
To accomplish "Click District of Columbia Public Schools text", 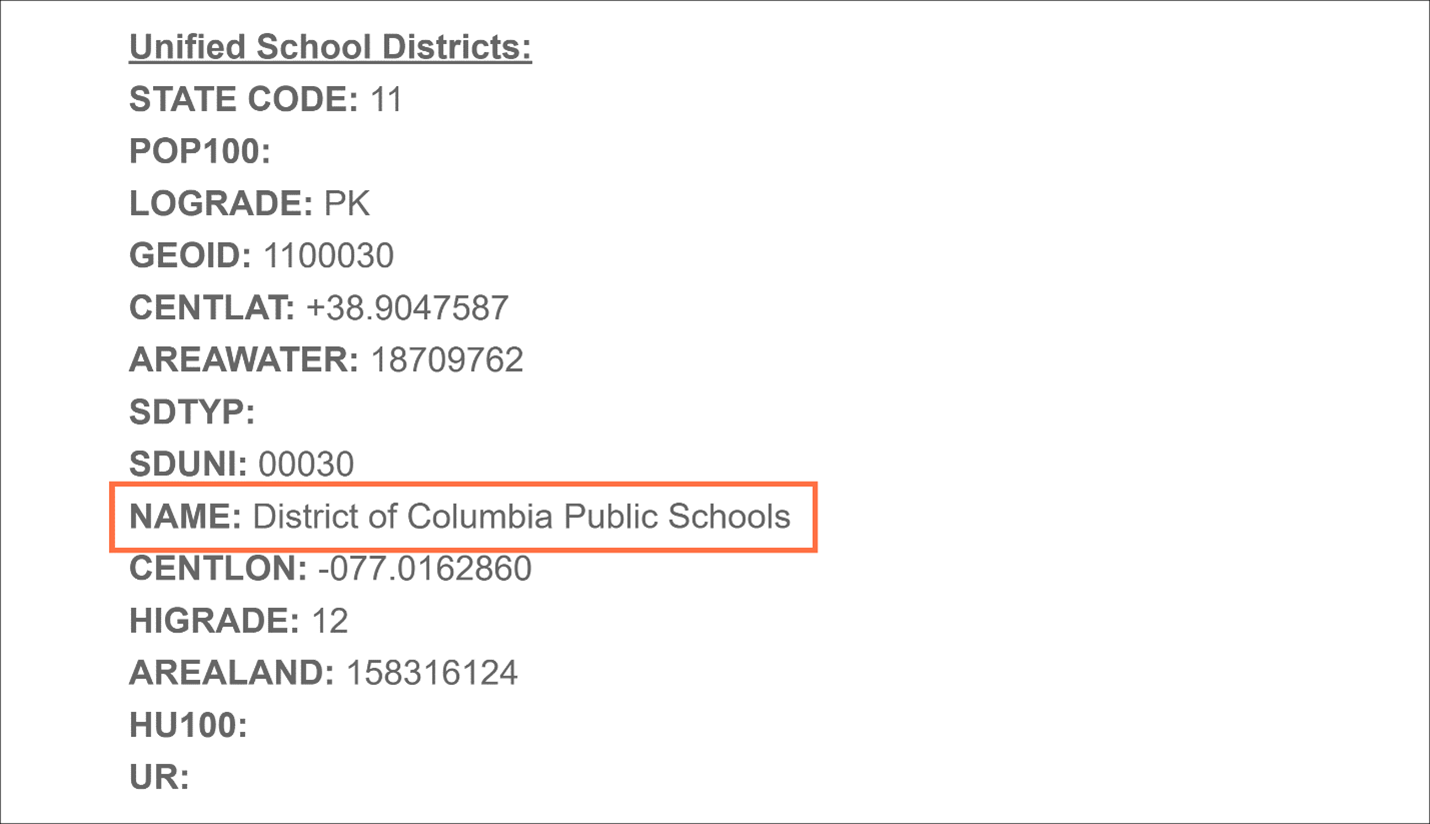I will click(521, 516).
